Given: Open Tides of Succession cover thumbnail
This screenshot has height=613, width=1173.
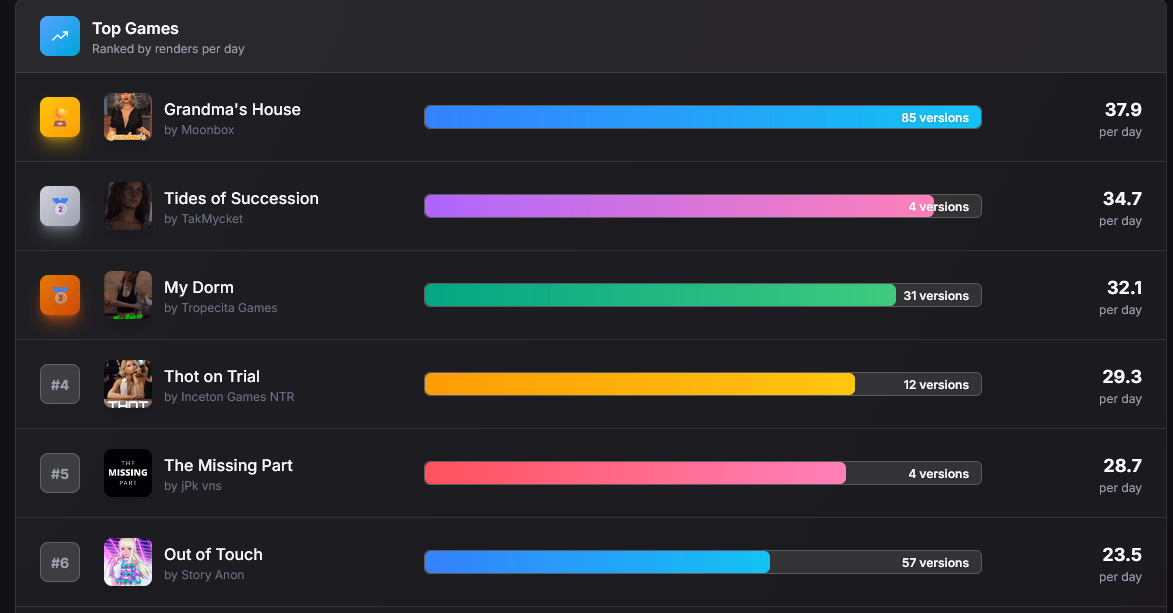Looking at the screenshot, I should [128, 206].
